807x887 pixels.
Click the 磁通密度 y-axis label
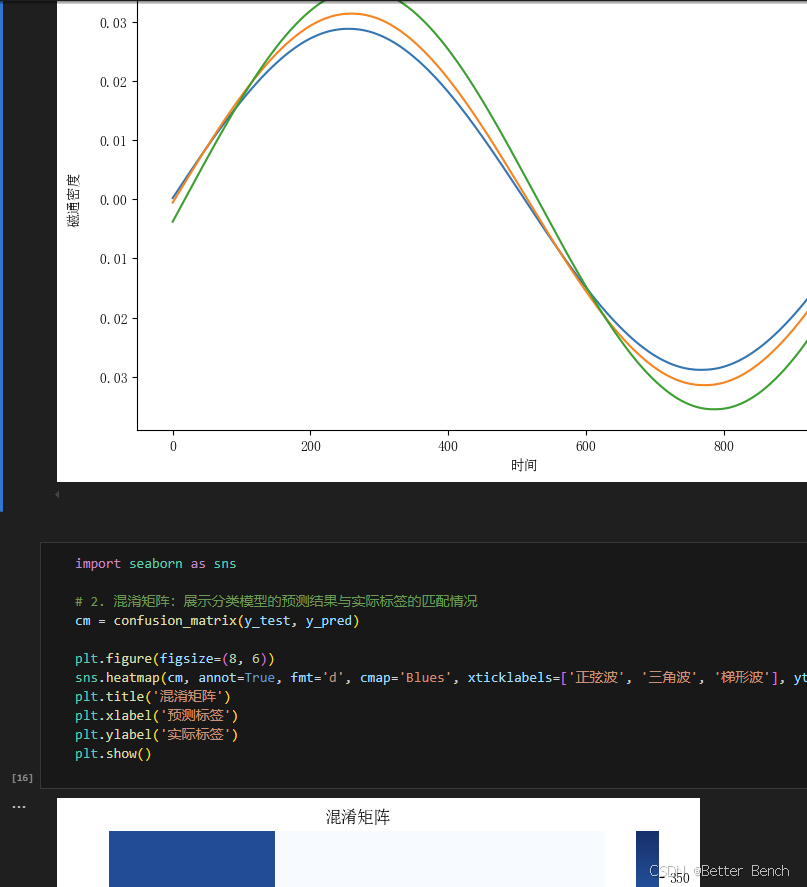[73, 201]
